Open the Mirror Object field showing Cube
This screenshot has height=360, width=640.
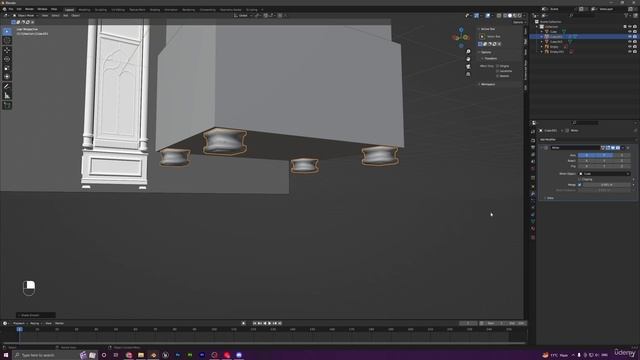click(x=604, y=173)
